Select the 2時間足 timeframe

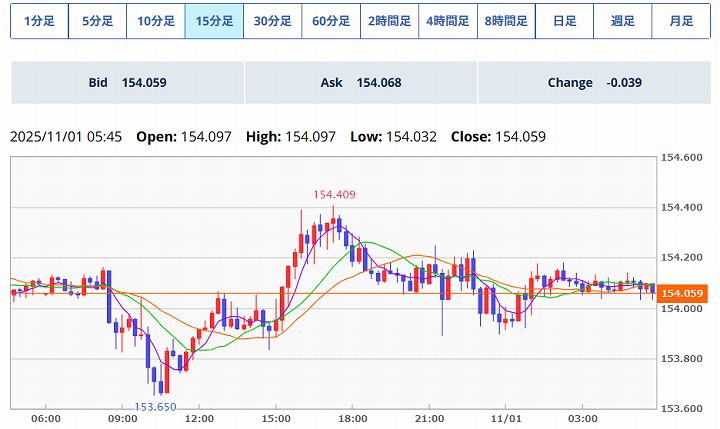pyautogui.click(x=389, y=21)
